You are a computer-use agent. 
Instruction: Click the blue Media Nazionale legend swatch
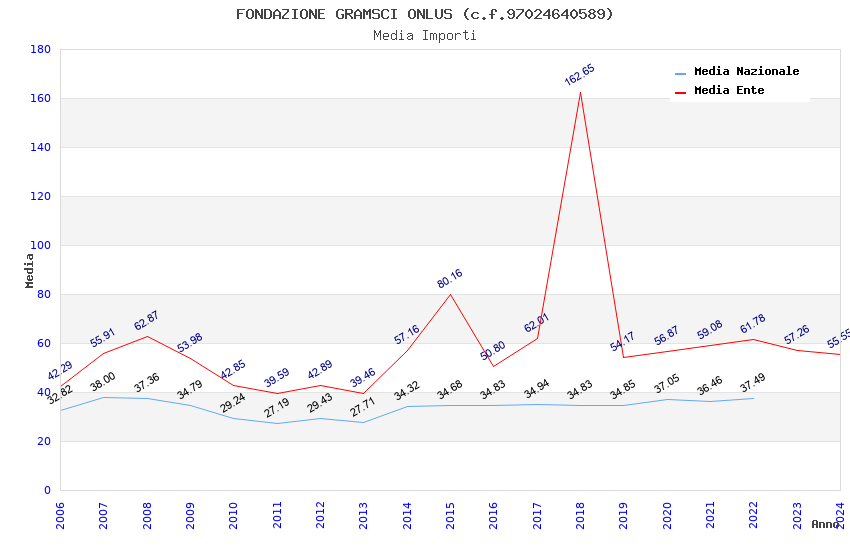680,73
